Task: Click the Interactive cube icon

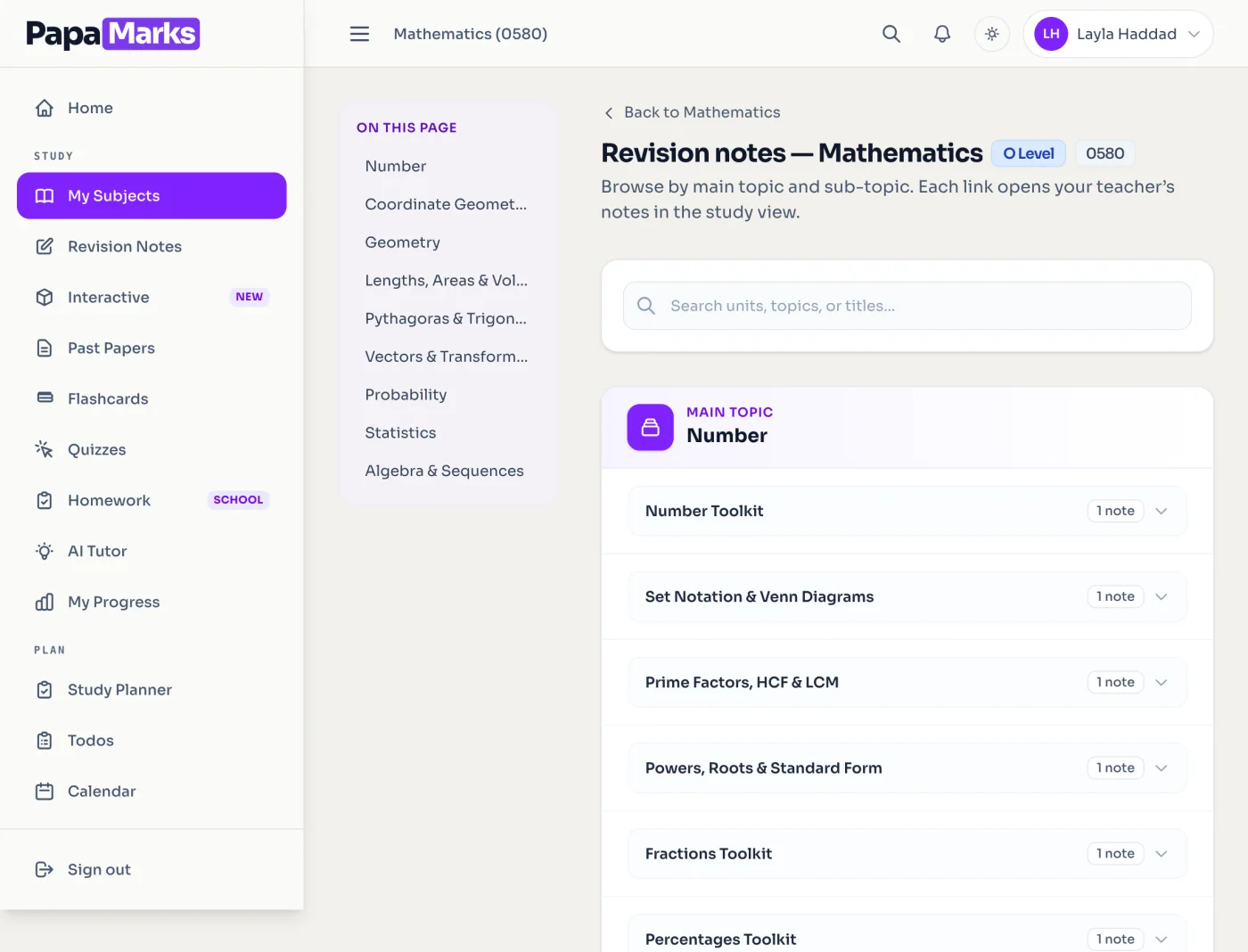Action: pyautogui.click(x=45, y=298)
